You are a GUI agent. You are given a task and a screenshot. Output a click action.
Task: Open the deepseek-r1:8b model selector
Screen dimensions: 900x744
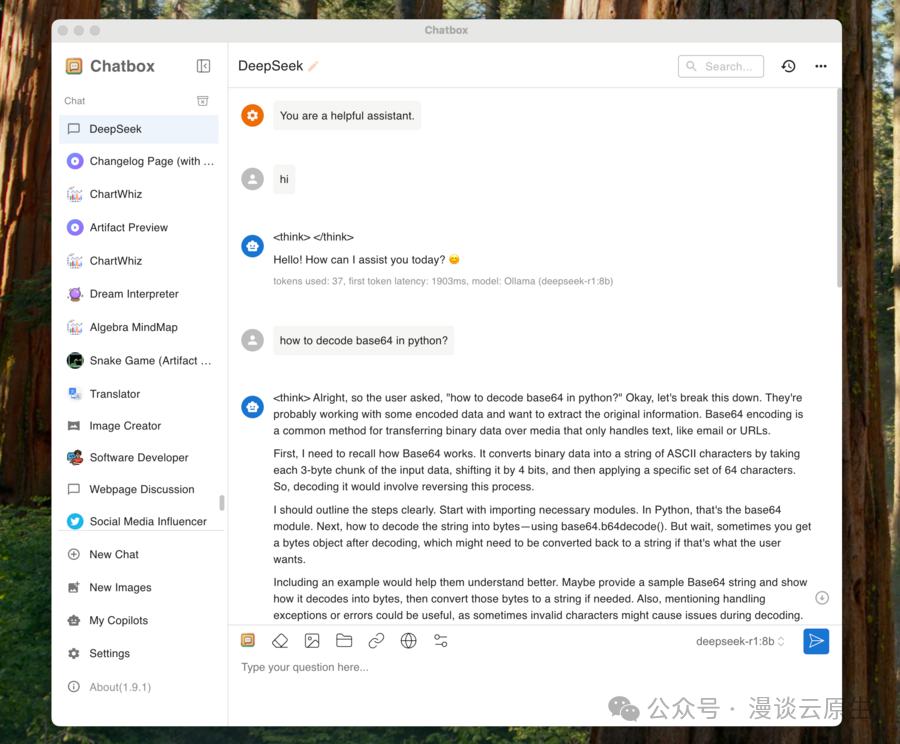point(740,641)
